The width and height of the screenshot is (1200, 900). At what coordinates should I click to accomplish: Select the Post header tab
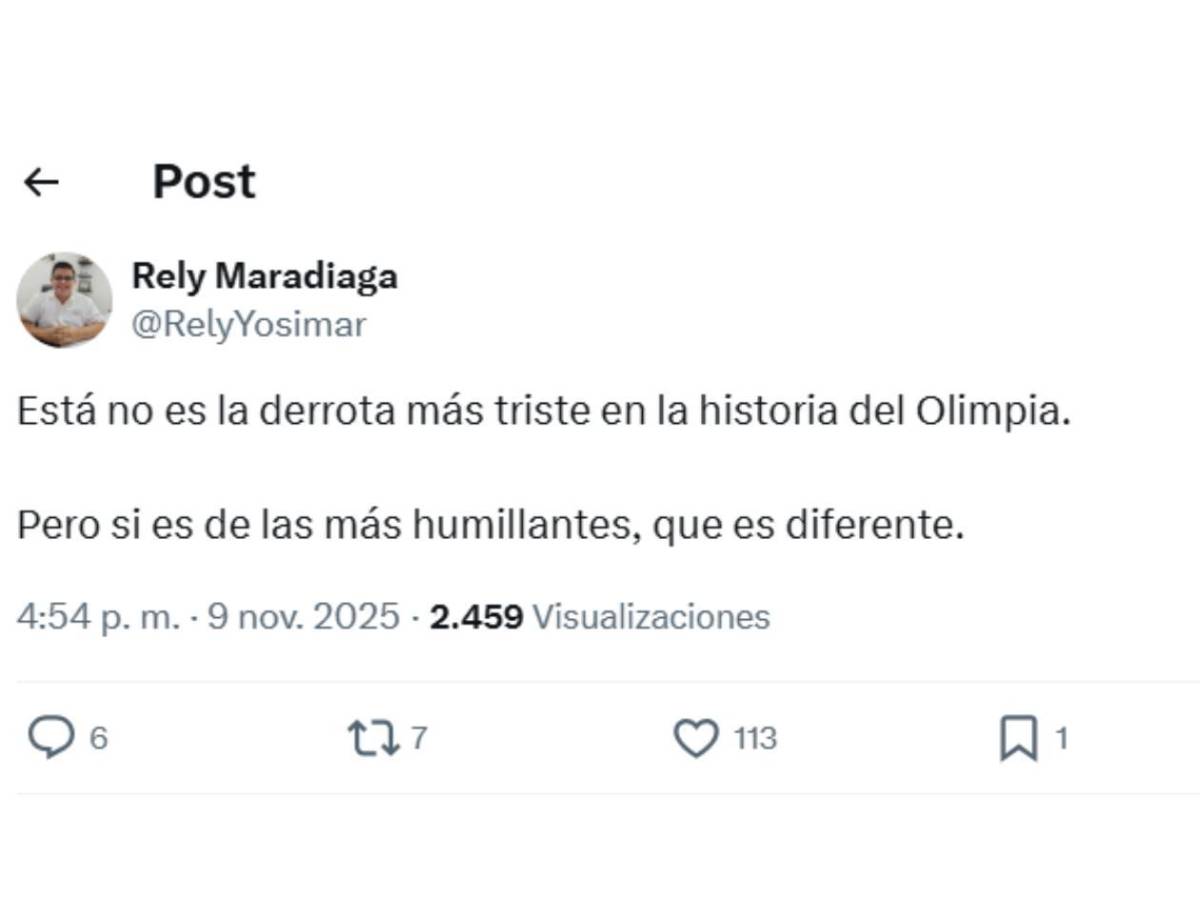pos(203,180)
